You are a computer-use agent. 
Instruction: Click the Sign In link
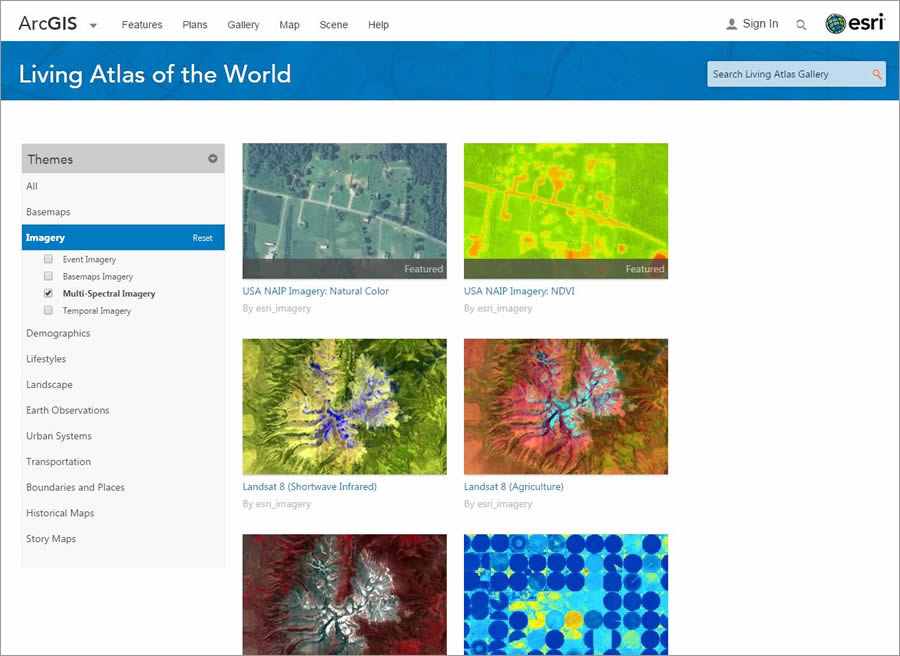pyautogui.click(x=760, y=24)
